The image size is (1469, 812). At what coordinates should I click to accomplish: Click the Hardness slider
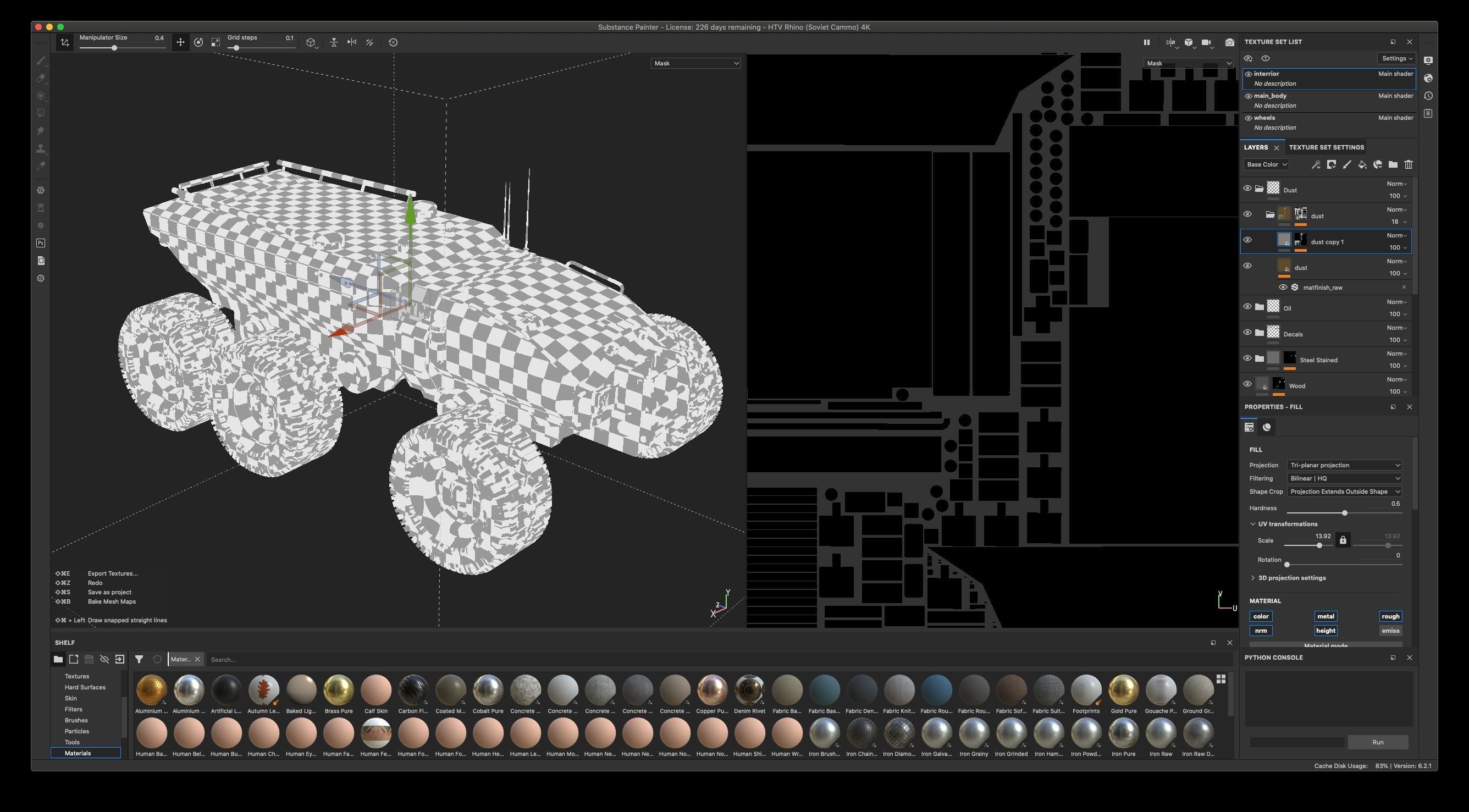(x=1344, y=513)
